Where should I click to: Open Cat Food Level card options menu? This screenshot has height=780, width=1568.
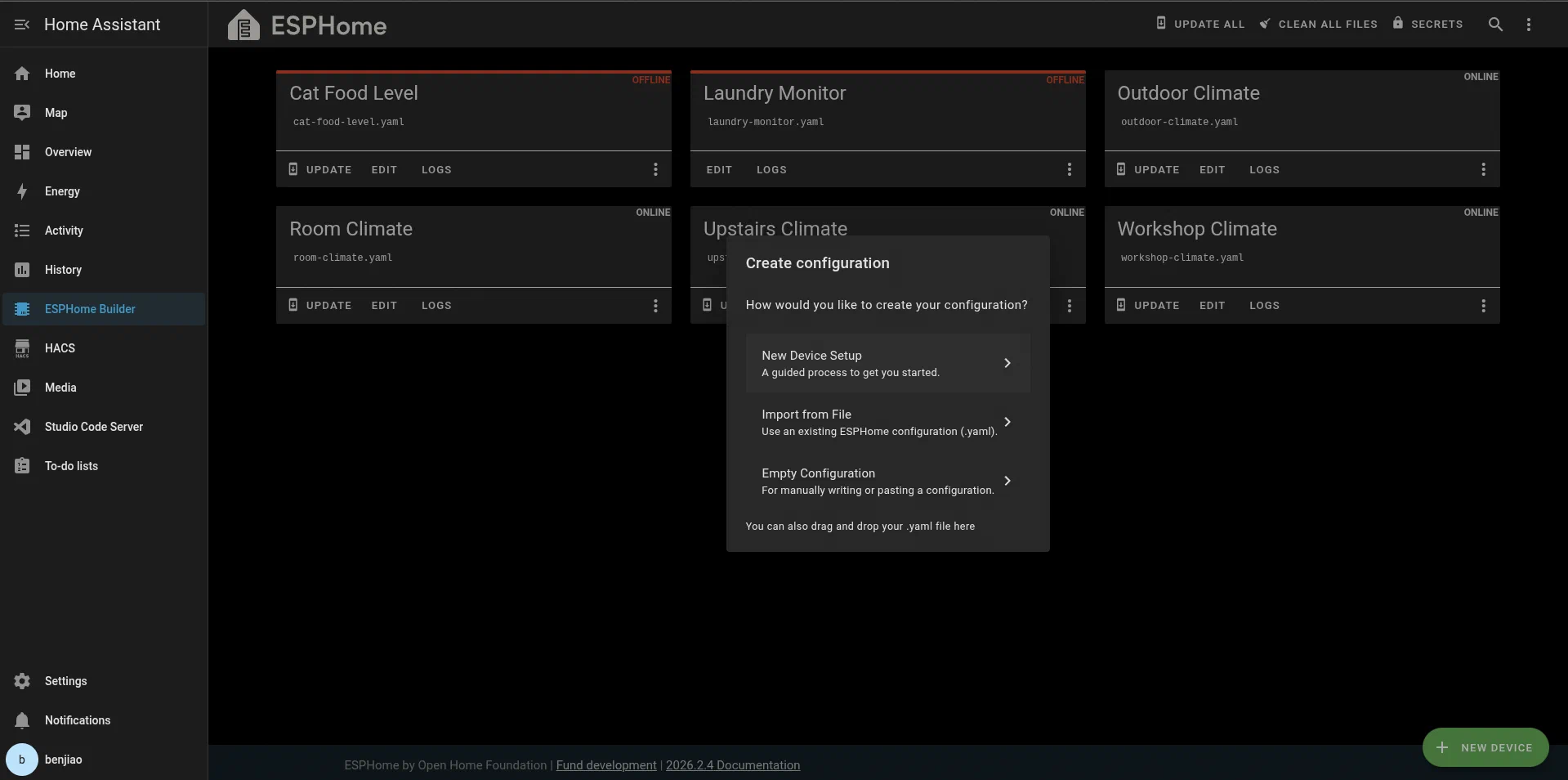pos(655,169)
